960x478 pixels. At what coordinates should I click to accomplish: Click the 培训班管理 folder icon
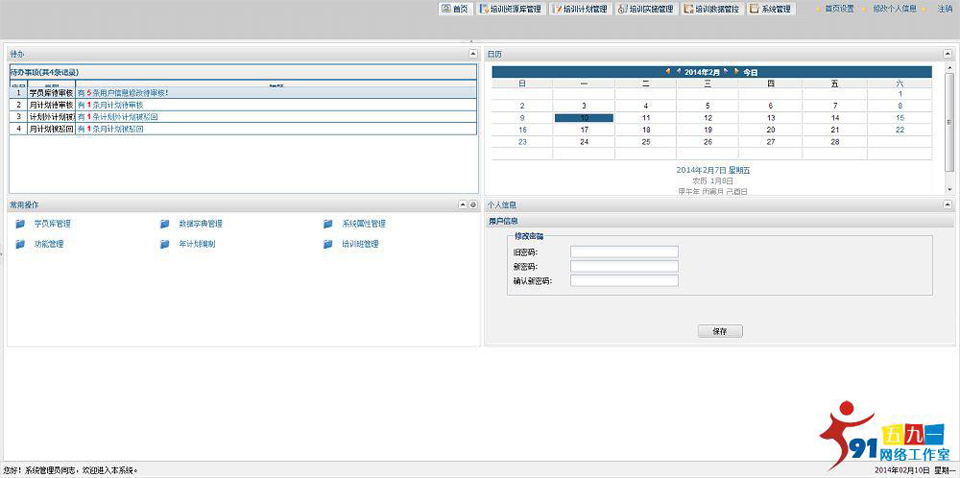(328, 244)
